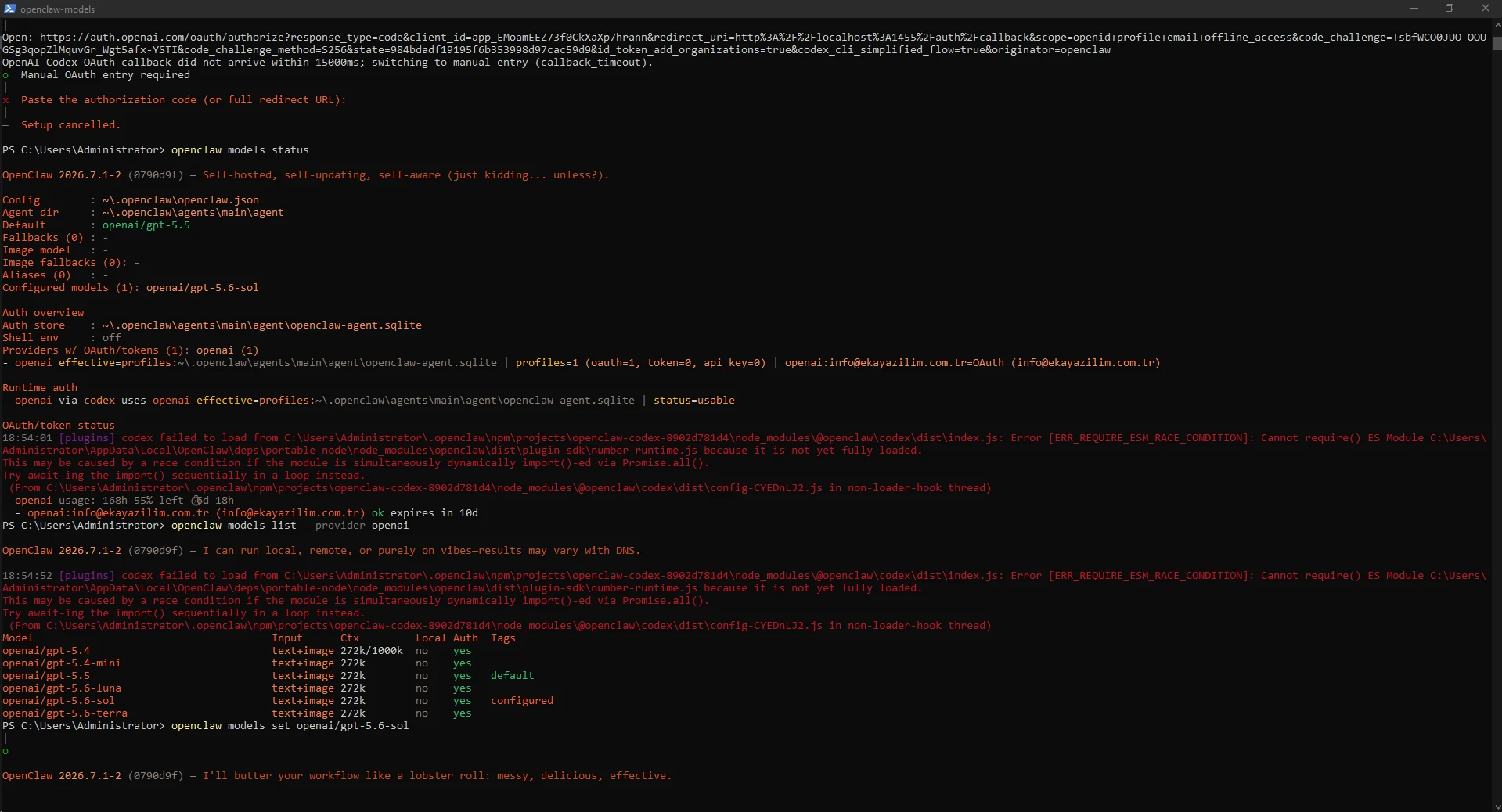Click "profiles=1 (oauth=1, token=0, api_key=0)"

[x=641, y=363]
